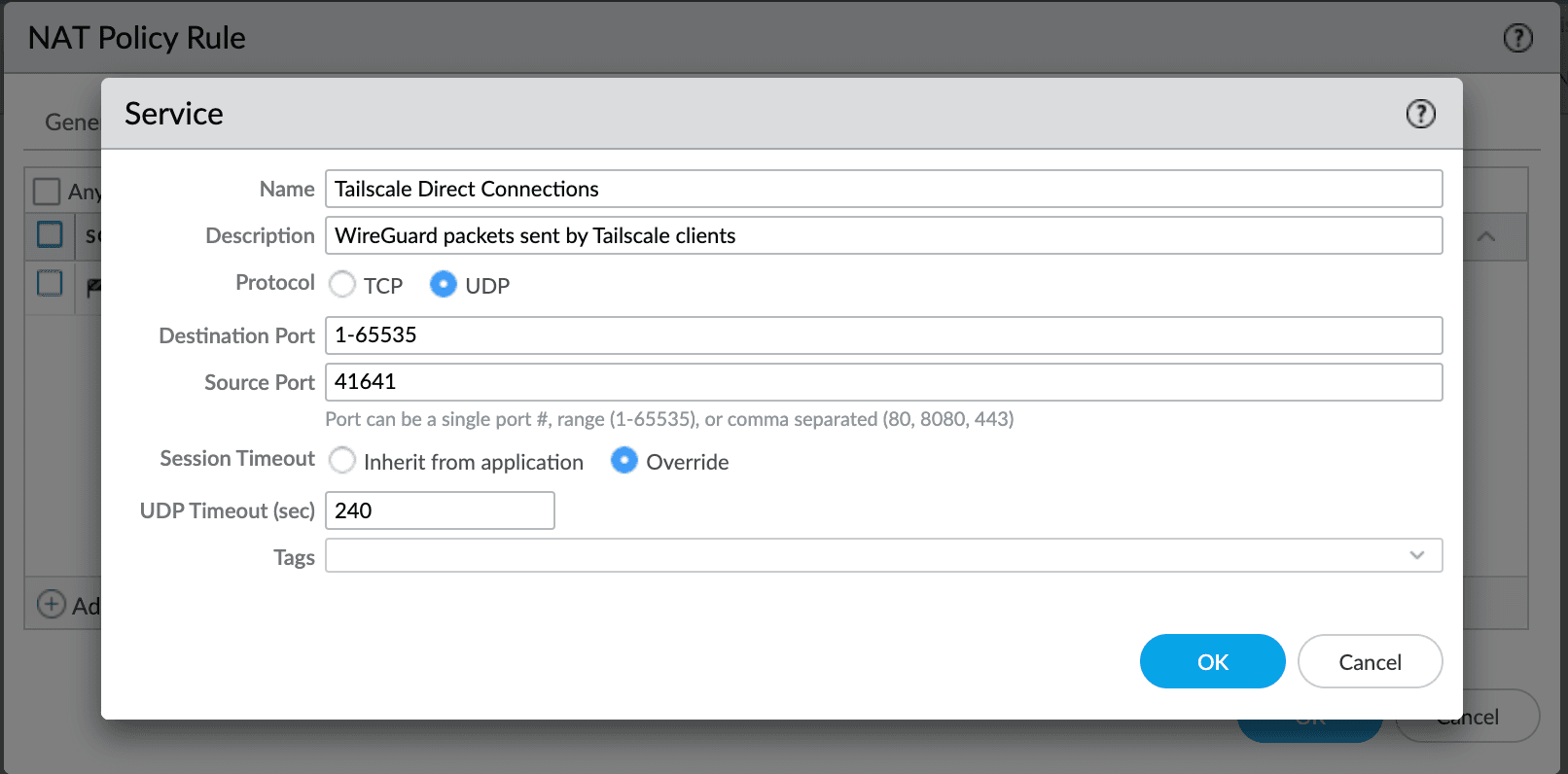Image resolution: width=1568 pixels, height=774 pixels.
Task: Select the Override session timeout option
Action: (624, 461)
